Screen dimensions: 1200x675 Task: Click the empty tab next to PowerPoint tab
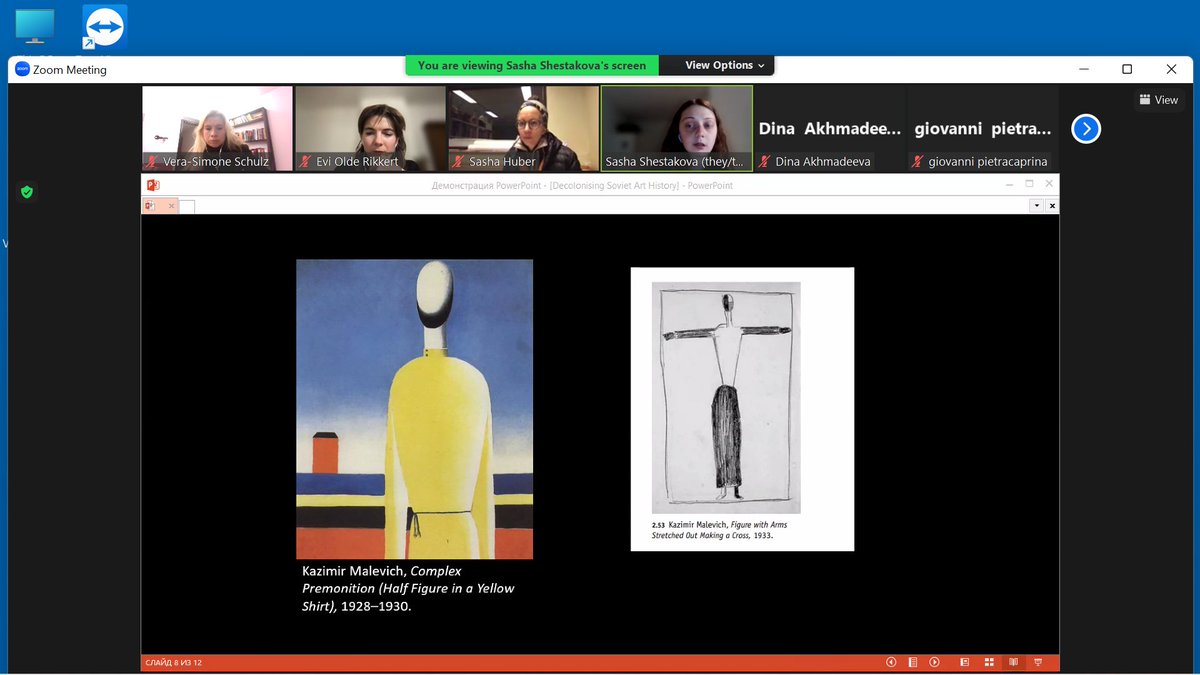[187, 206]
